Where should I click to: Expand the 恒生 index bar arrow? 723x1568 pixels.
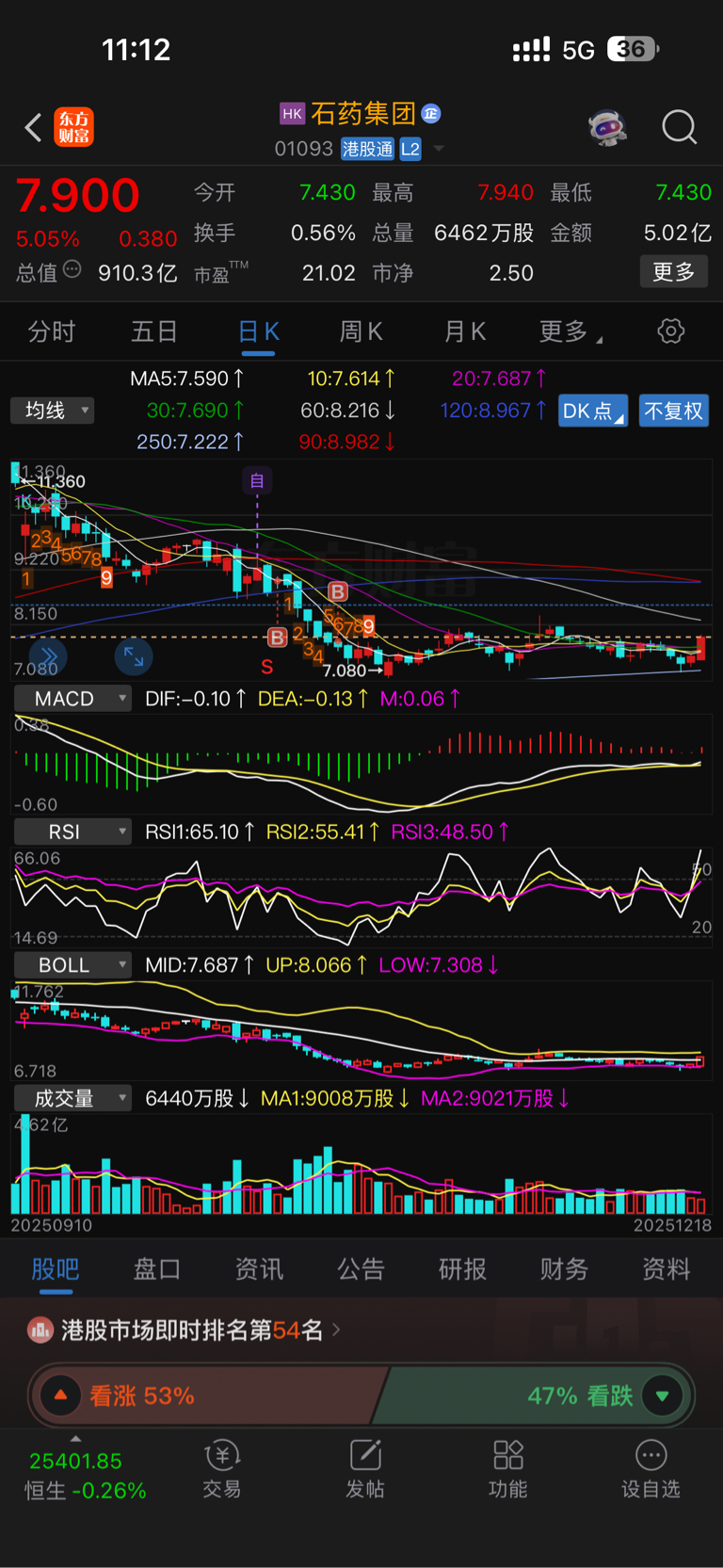tap(75, 1438)
